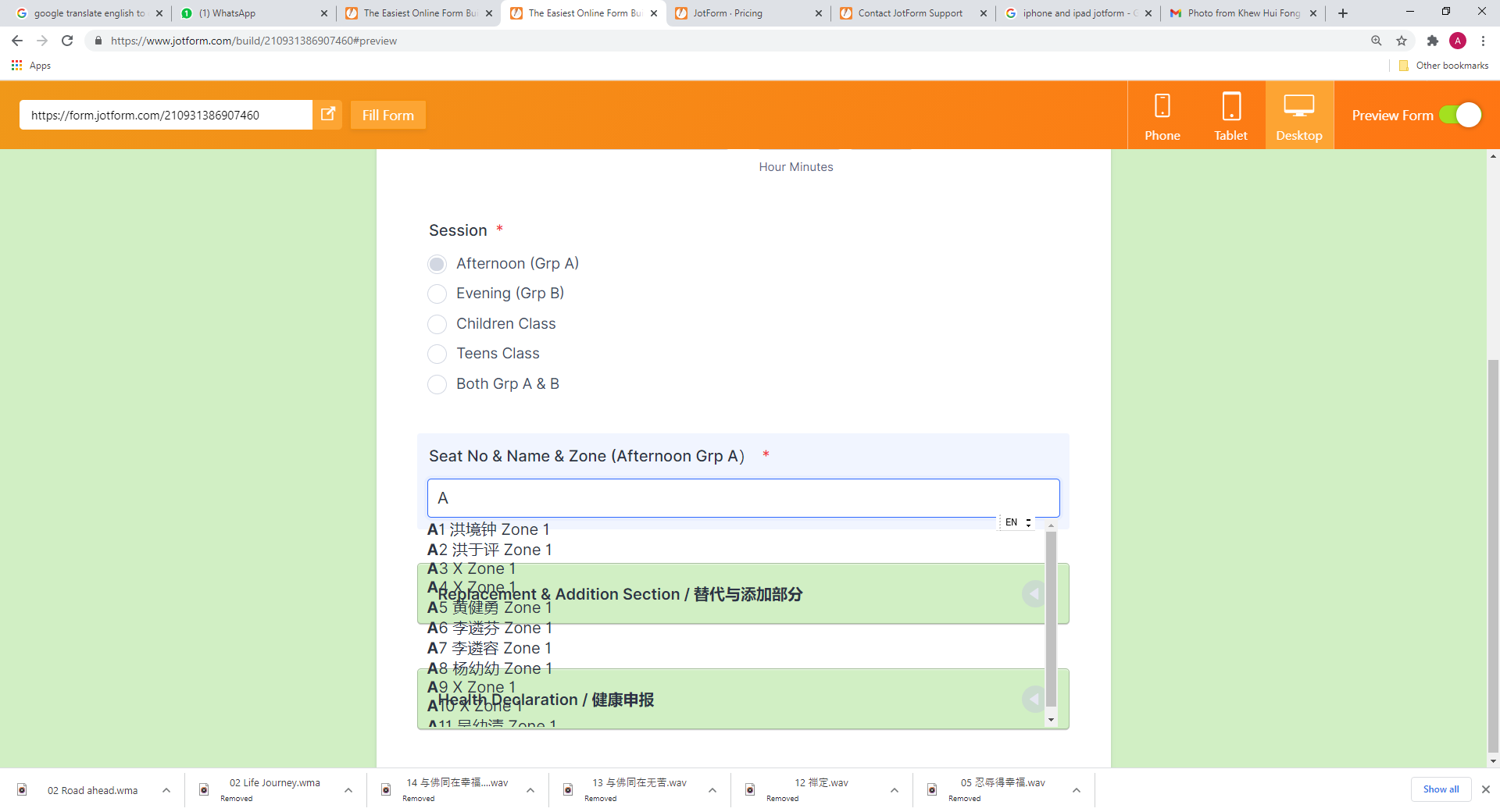Image resolution: width=1500 pixels, height=812 pixels.
Task: Click the Seat No text input field
Action: tap(743, 498)
